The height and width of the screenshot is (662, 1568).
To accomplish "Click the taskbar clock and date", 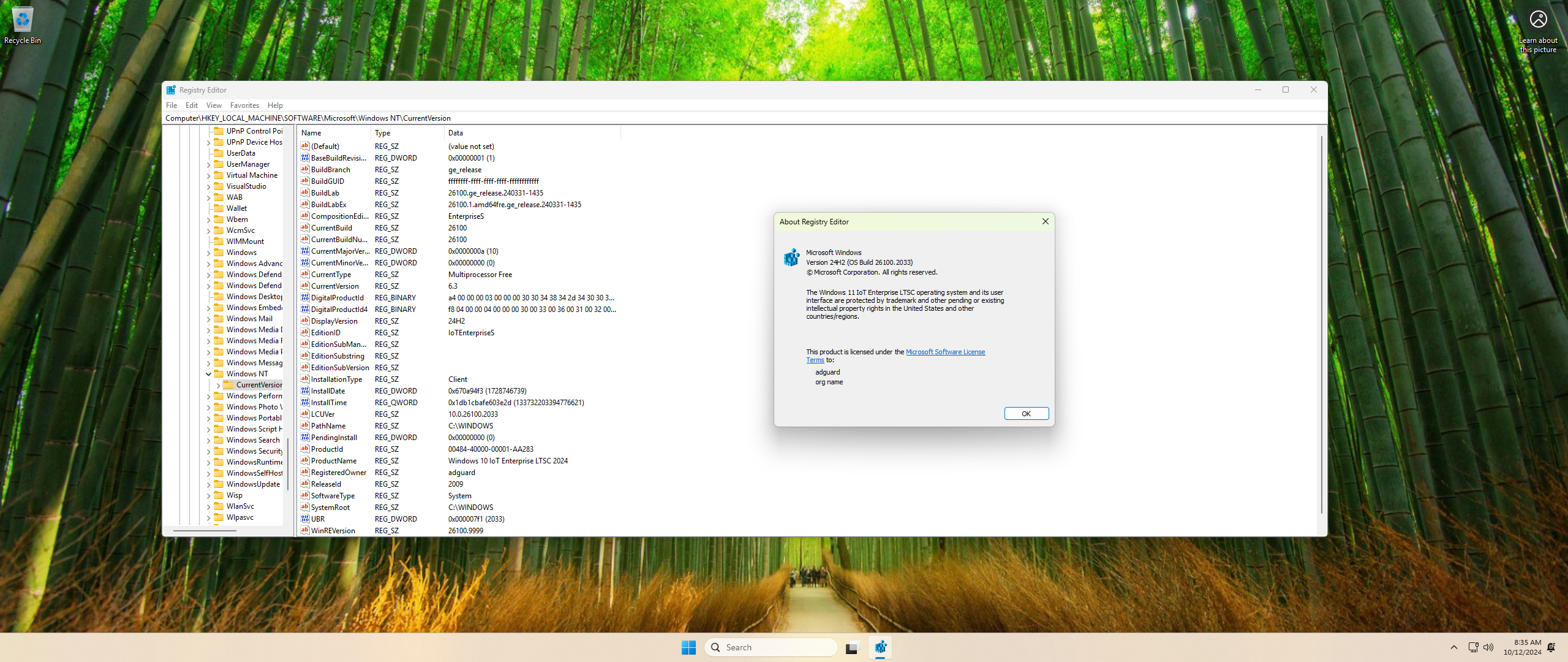I will click(1522, 647).
